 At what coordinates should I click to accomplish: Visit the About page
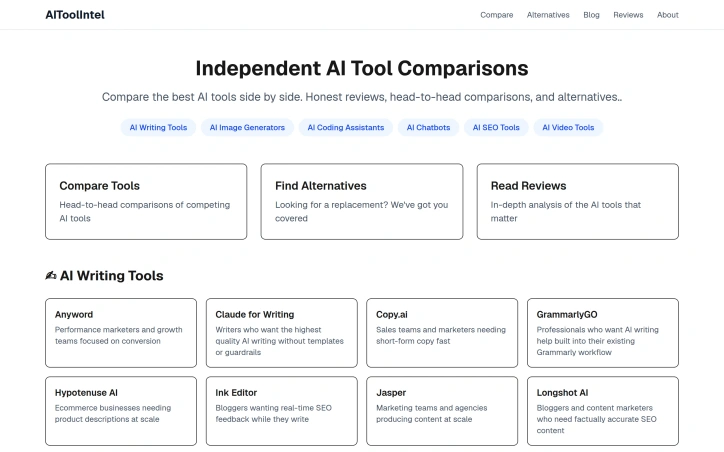coord(668,15)
